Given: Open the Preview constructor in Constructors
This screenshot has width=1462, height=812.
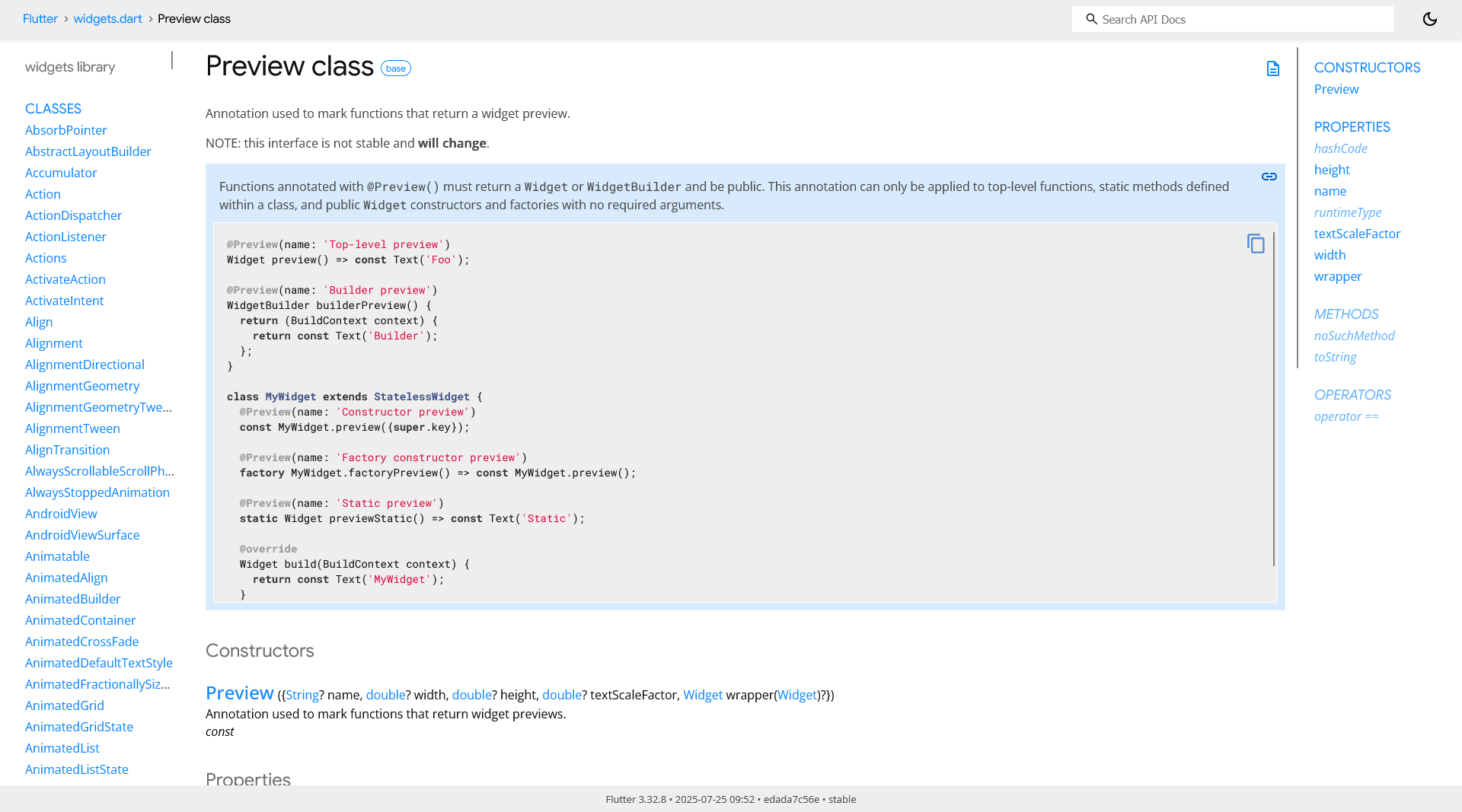Looking at the screenshot, I should pos(240,693).
